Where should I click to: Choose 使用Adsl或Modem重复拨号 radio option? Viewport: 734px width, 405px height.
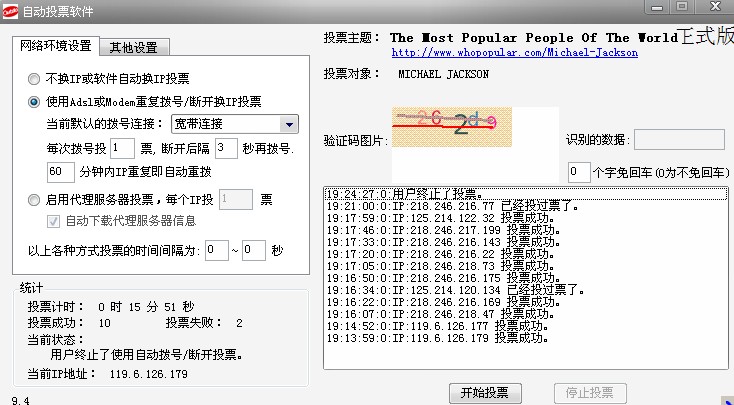click(x=35, y=101)
